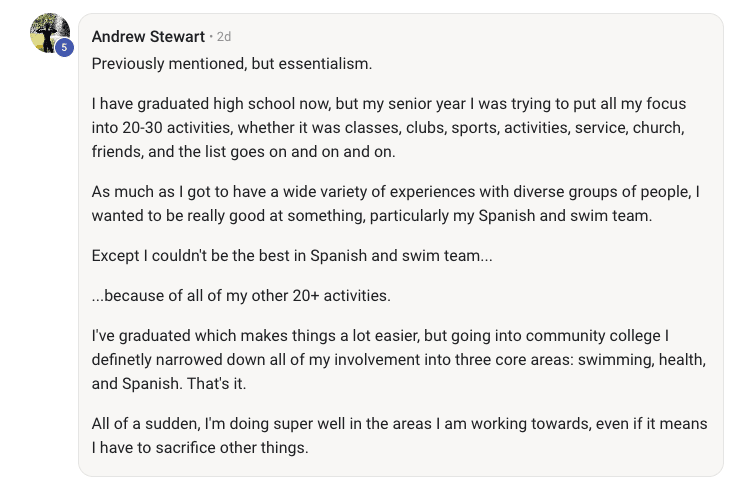Screen dimensions: 748x483
Task: Click the paragraph starting "All of a sudden"
Action: [x=400, y=435]
